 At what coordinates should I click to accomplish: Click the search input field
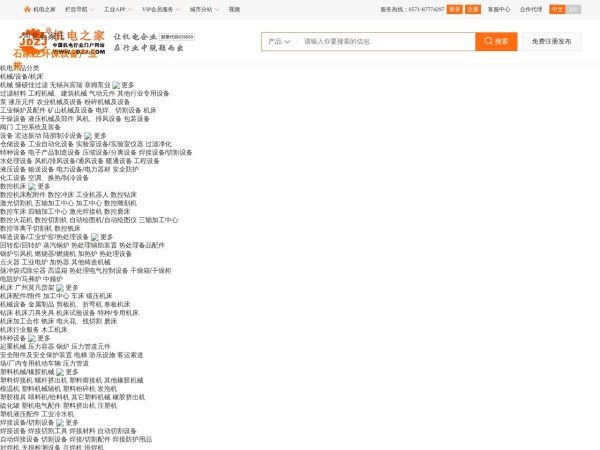tap(380, 41)
